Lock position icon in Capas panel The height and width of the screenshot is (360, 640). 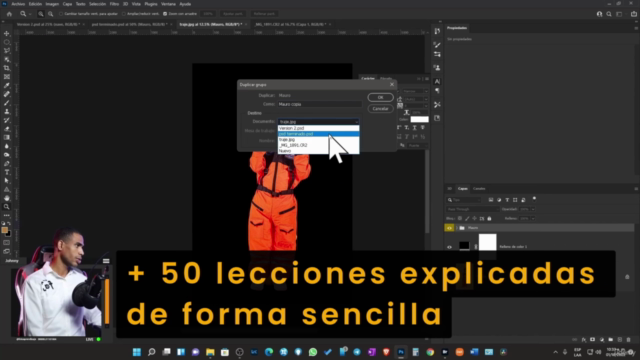tap(474, 218)
